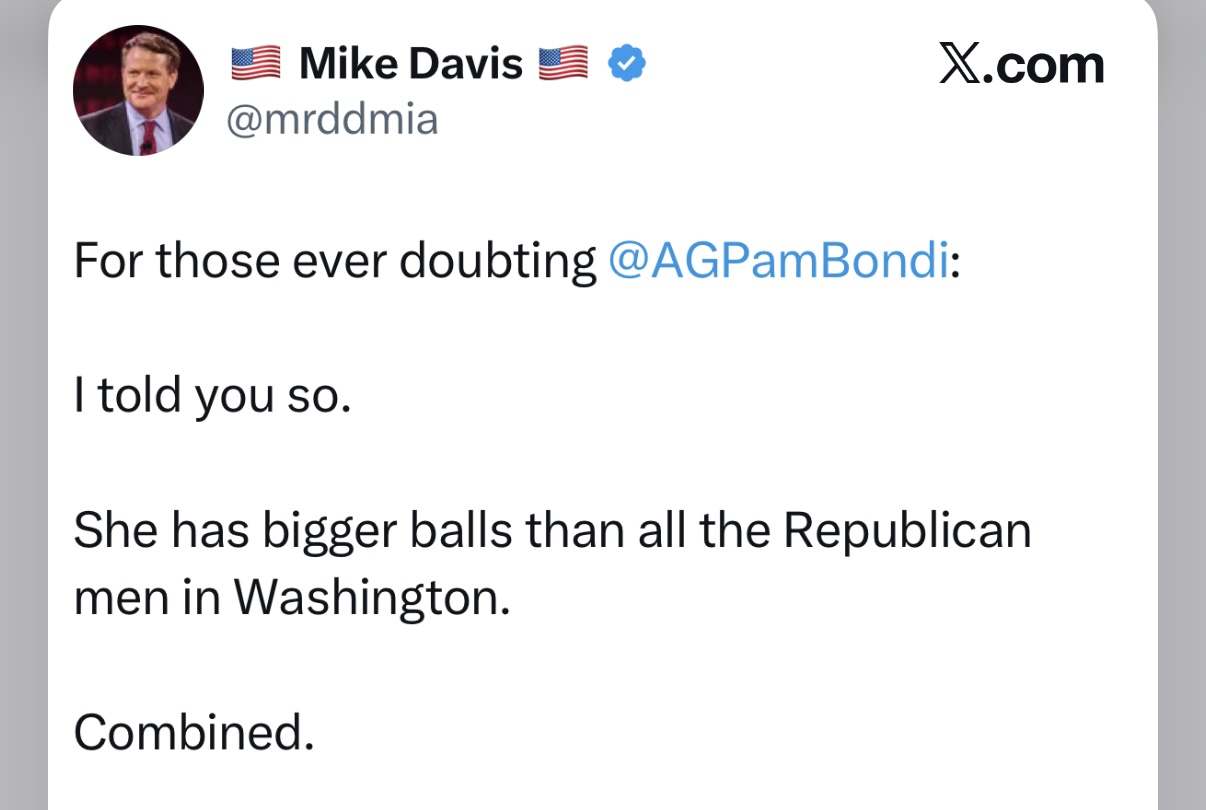This screenshot has height=810, width=1206.
Task: Click the blue verified checkmark badge
Action: point(627,65)
